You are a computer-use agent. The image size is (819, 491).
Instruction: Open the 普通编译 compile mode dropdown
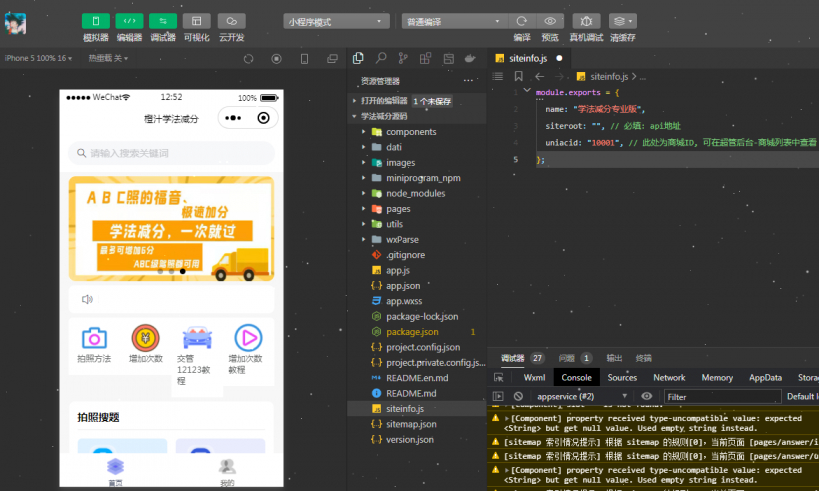point(454,21)
